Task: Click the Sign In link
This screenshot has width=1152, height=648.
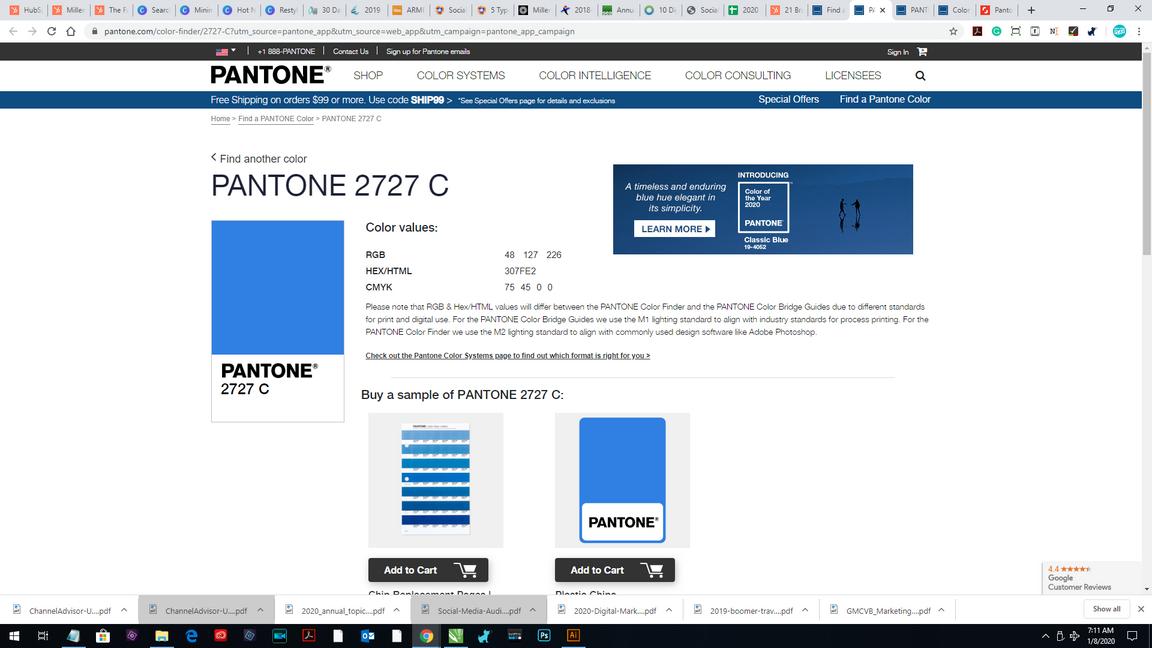Action: click(897, 52)
